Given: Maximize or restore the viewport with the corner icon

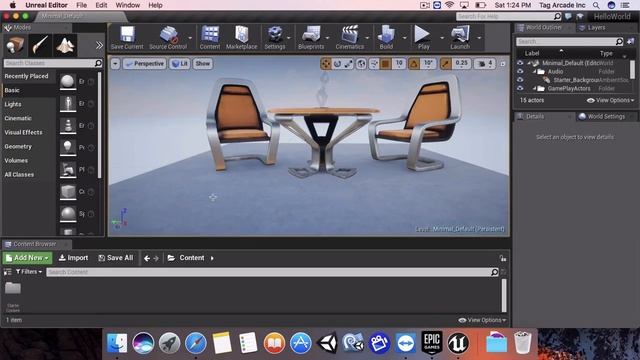Looking at the screenshot, I should point(502,64).
